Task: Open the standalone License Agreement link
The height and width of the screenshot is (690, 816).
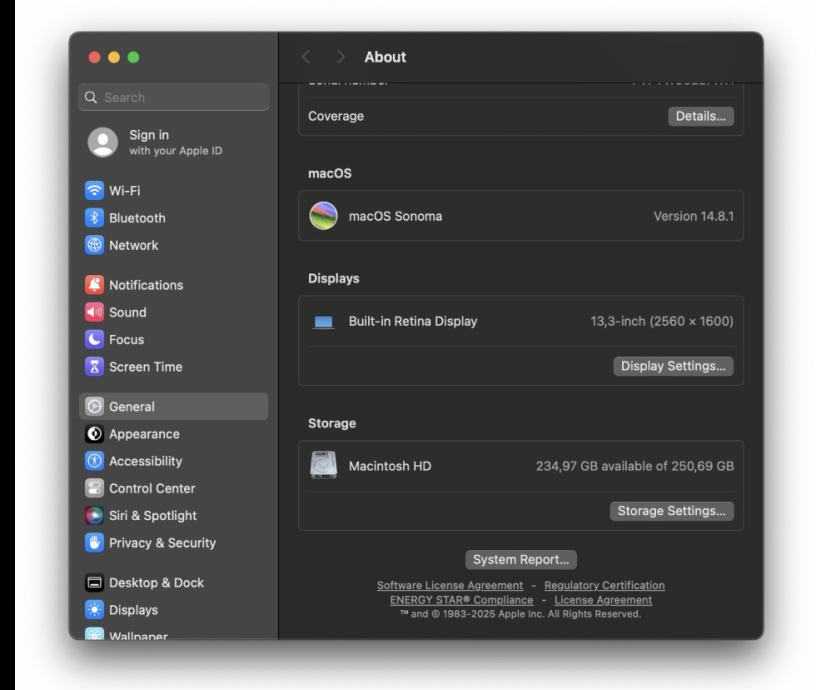Action: [x=603, y=600]
